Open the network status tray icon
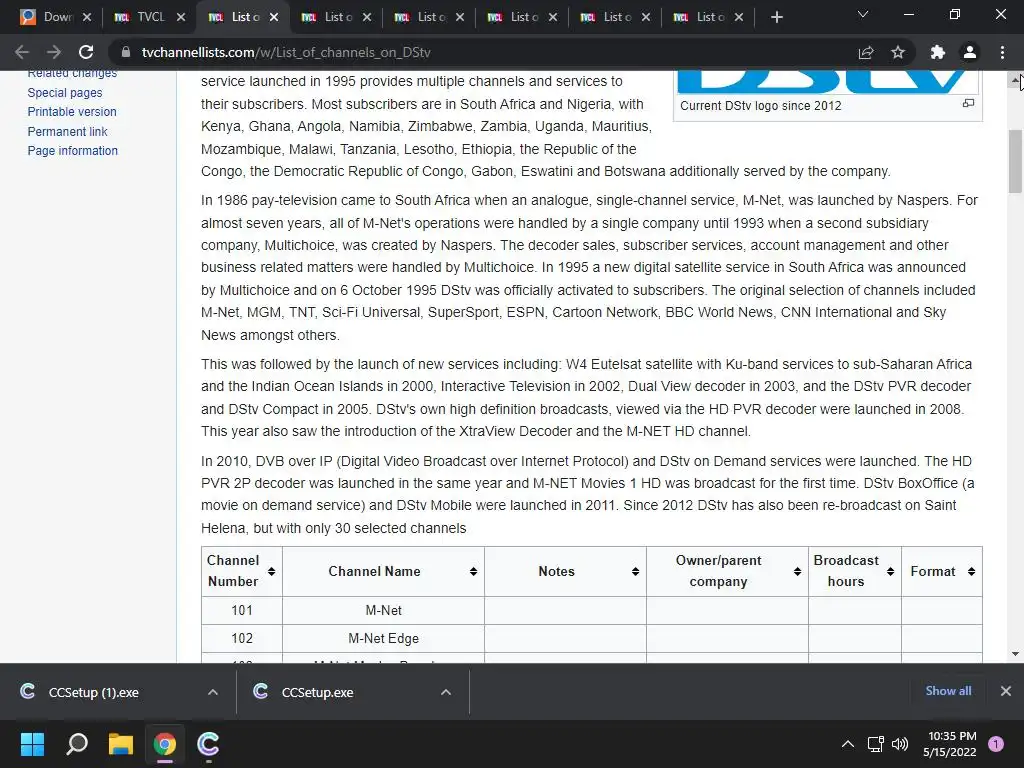This screenshot has height=768, width=1024. 875,744
